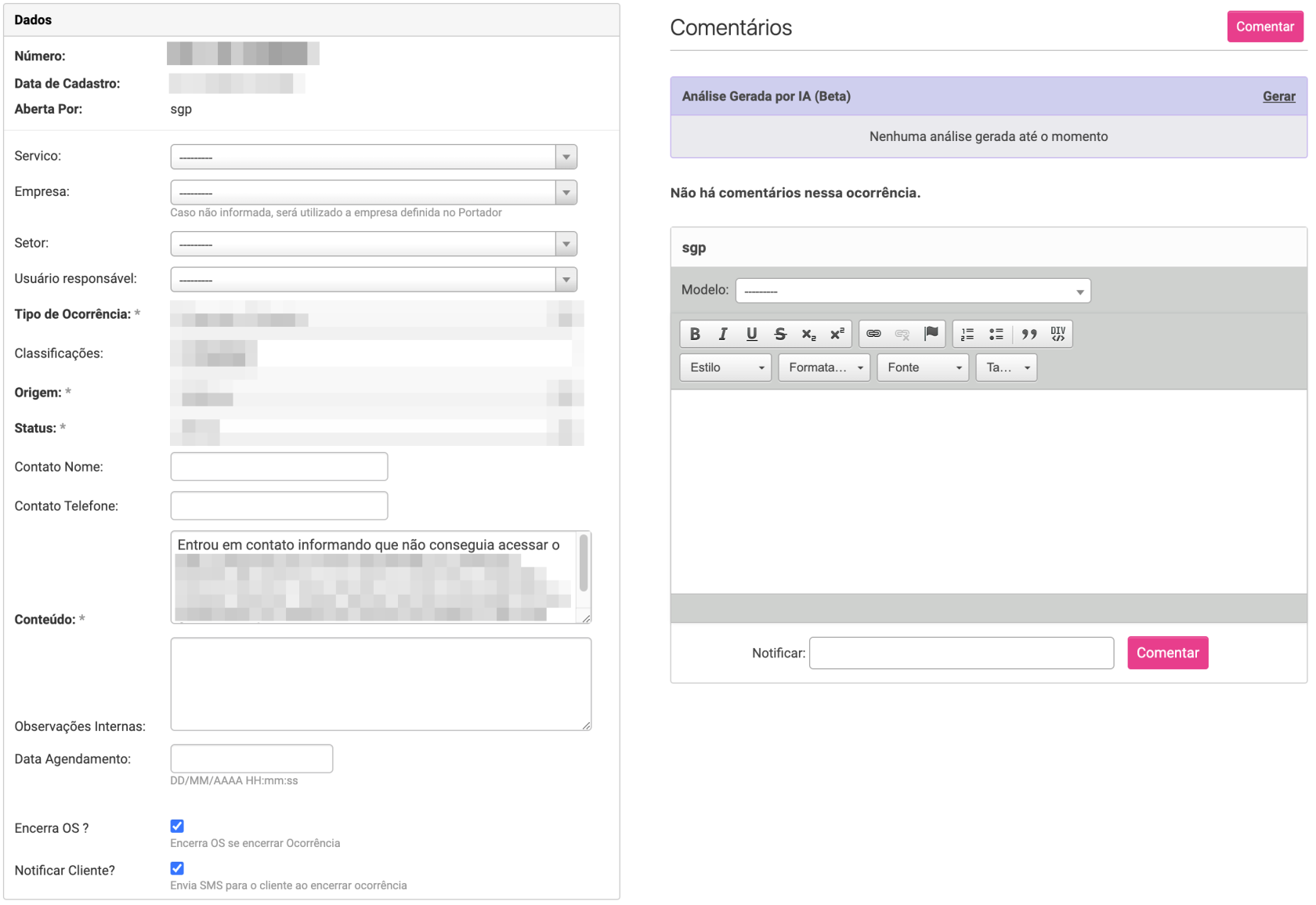
Task: Open the Servico dropdown
Action: tap(374, 157)
